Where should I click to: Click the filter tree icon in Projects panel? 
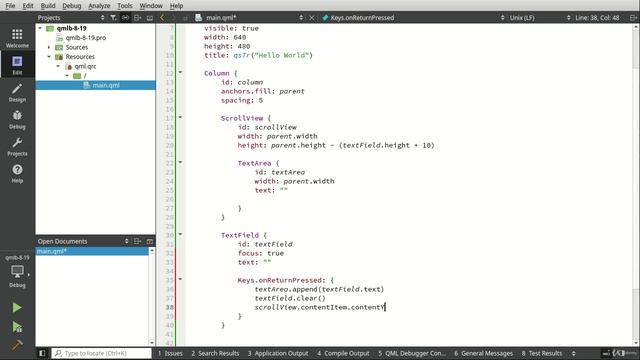click(x=113, y=18)
